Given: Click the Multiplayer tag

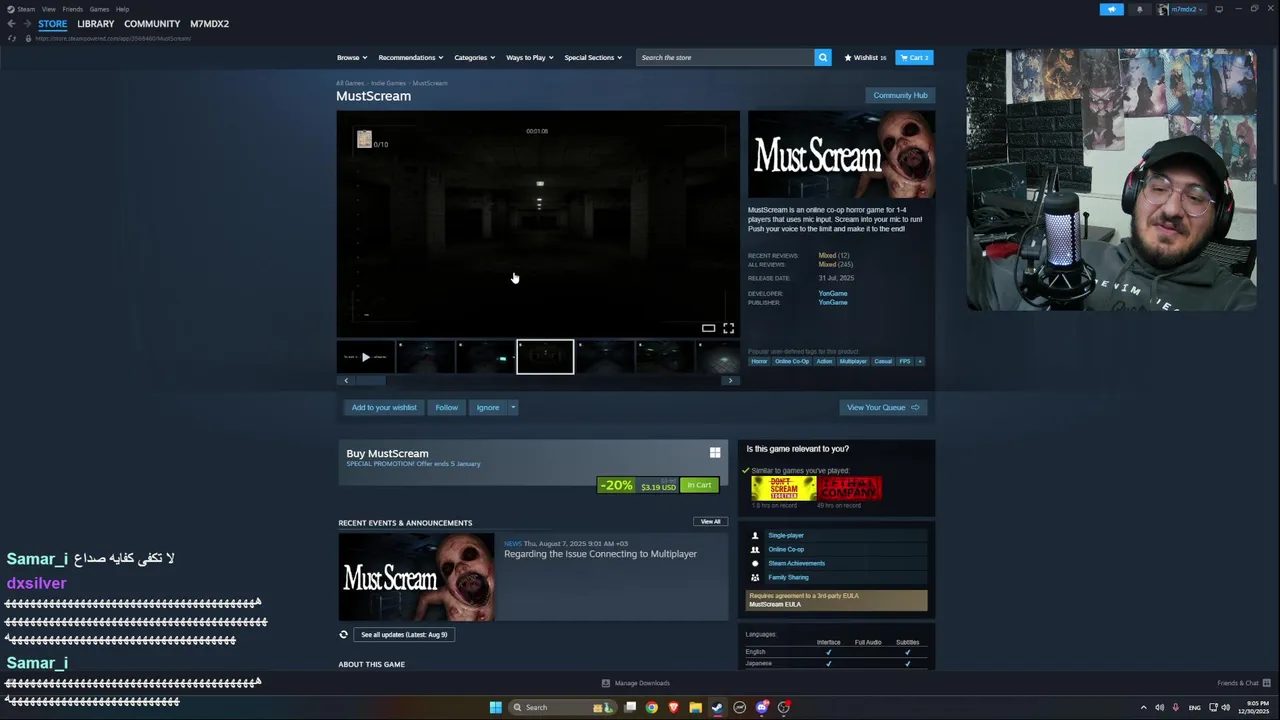Looking at the screenshot, I should click(853, 361).
